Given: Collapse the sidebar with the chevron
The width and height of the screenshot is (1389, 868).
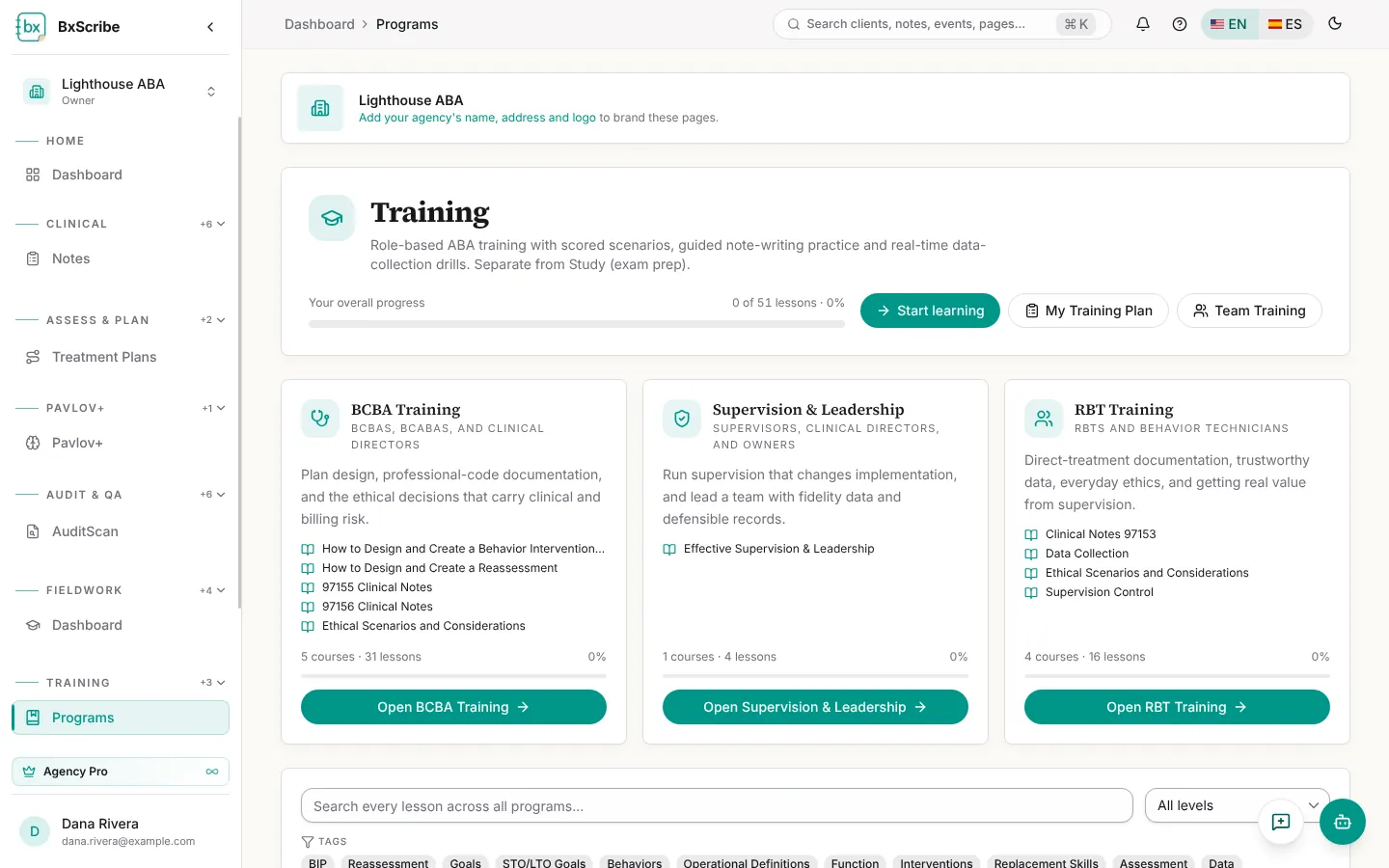Looking at the screenshot, I should [210, 27].
